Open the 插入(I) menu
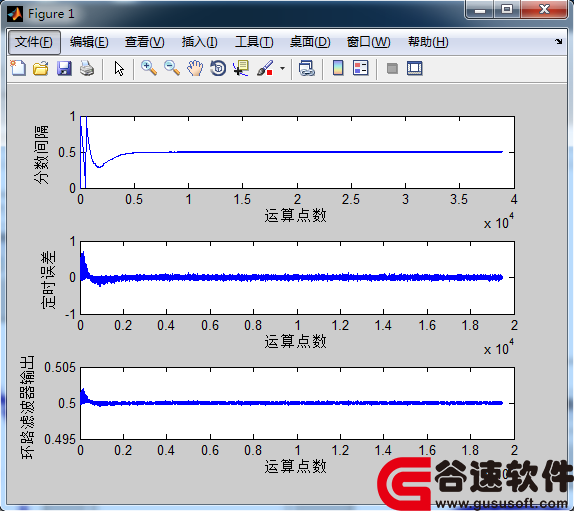This screenshot has height=511, width=574. point(200,42)
